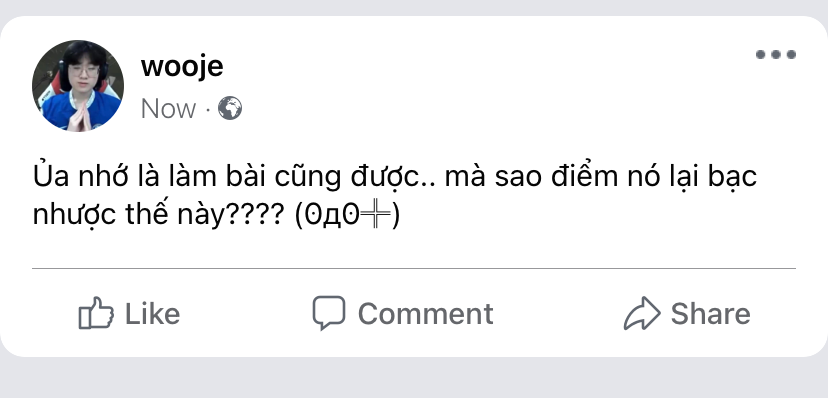This screenshot has width=828, height=398.
Task: Click the speech bubble Comment icon
Action: pyautogui.click(x=328, y=312)
